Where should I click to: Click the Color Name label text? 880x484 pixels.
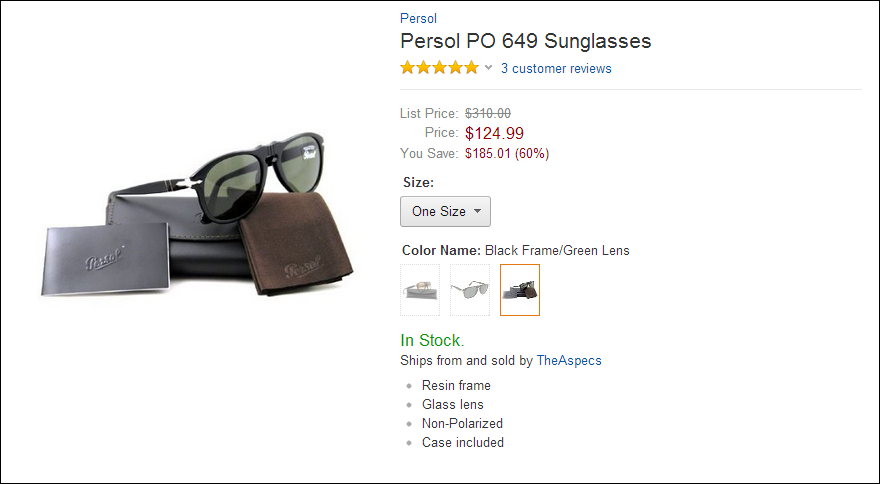pos(441,250)
